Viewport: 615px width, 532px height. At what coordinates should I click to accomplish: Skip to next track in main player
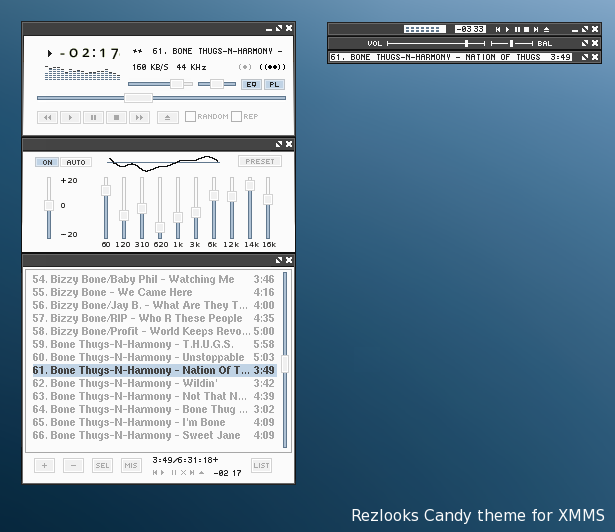[139, 117]
